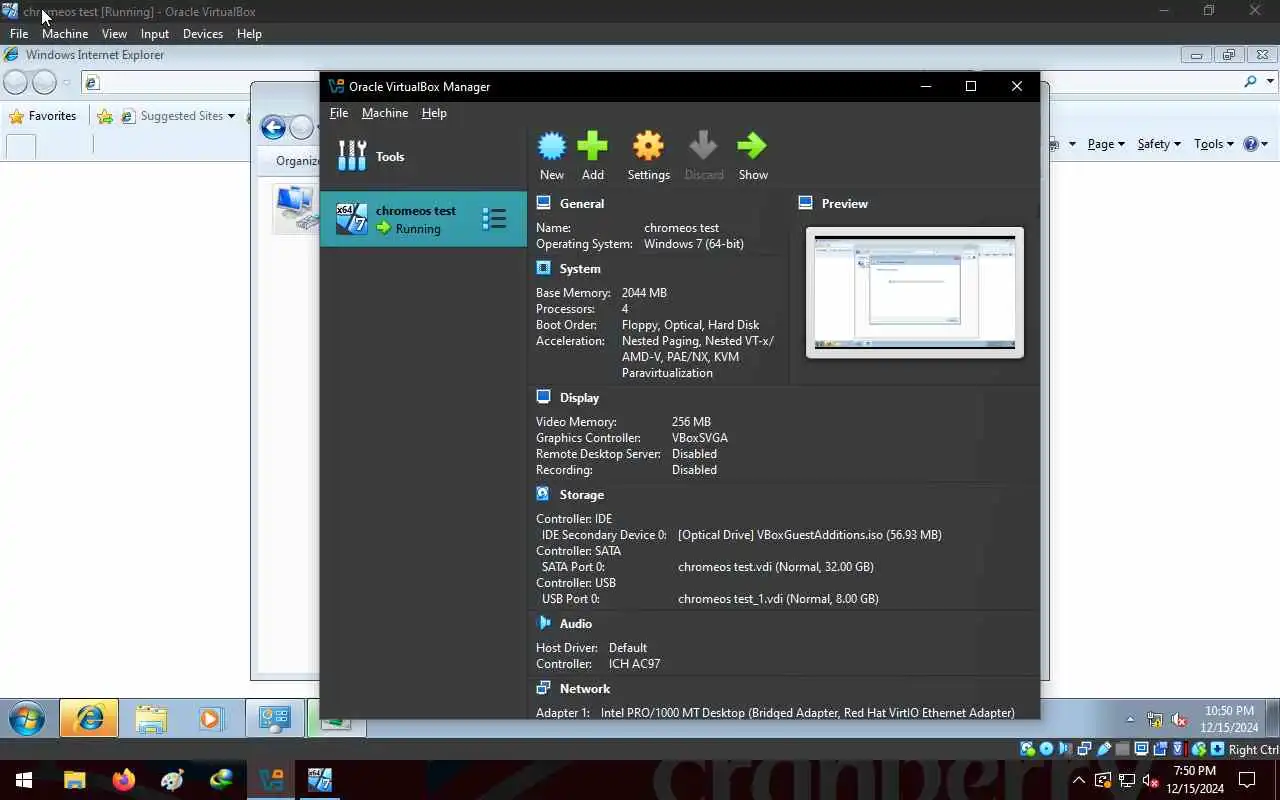Click the host muted volume tray icon
1280x800 pixels.
pos(1149,779)
